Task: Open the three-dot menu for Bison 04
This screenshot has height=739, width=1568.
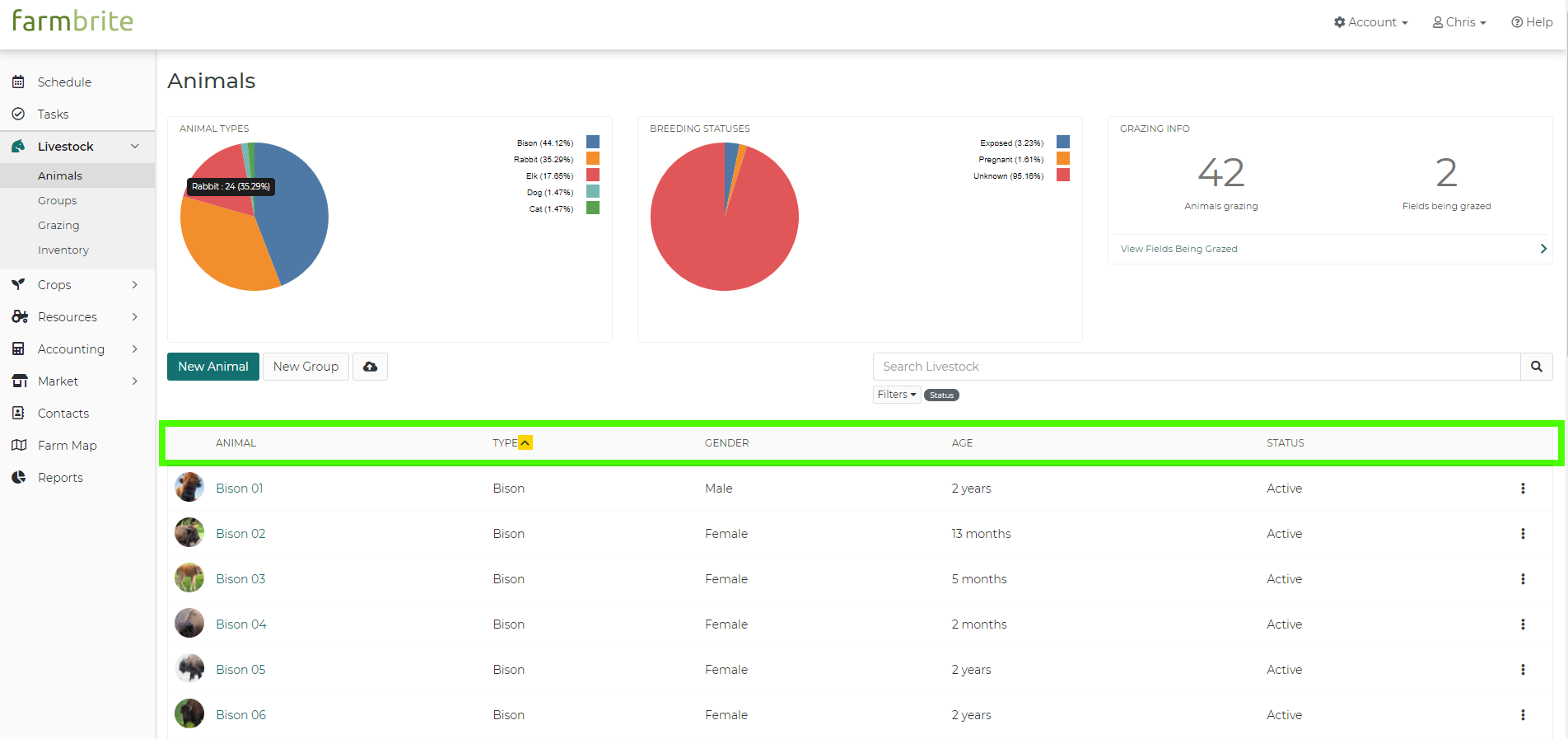Action: click(x=1523, y=624)
